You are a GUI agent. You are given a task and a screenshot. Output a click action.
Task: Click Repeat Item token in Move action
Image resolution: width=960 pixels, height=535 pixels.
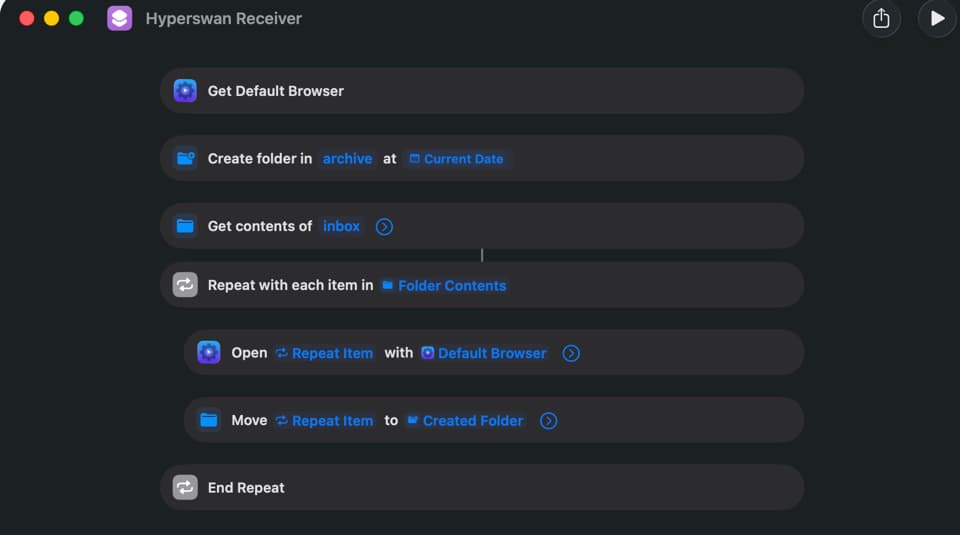click(x=324, y=421)
